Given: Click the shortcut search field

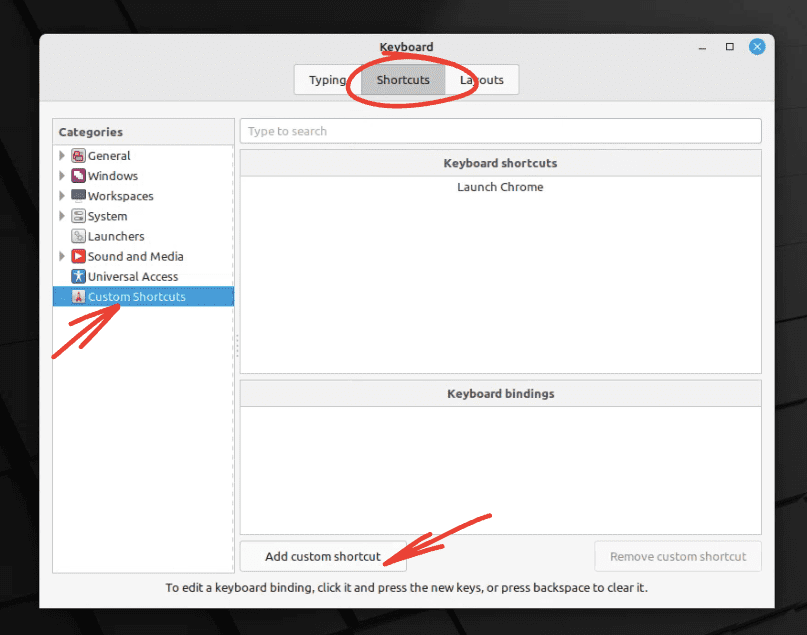Looking at the screenshot, I should (x=500, y=130).
